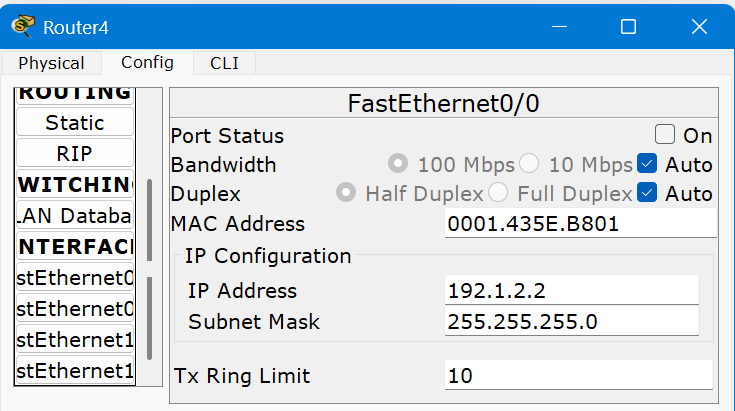The image size is (735, 411).
Task: Uncheck the Bandwidth Auto checkbox
Action: pyautogui.click(x=647, y=164)
